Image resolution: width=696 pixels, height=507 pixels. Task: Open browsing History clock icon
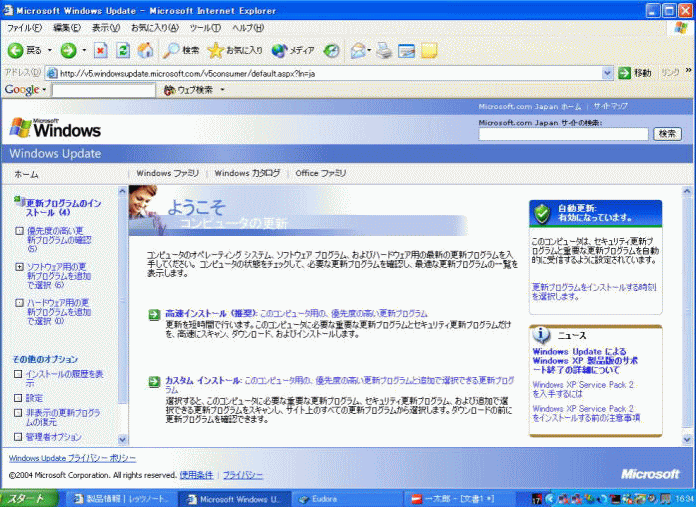(331, 51)
